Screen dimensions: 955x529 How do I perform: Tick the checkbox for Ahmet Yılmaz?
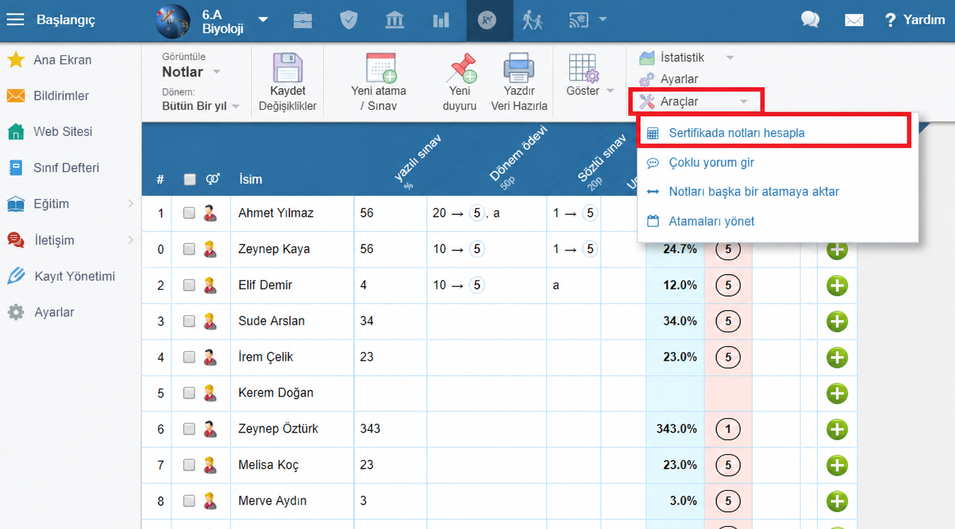point(189,213)
